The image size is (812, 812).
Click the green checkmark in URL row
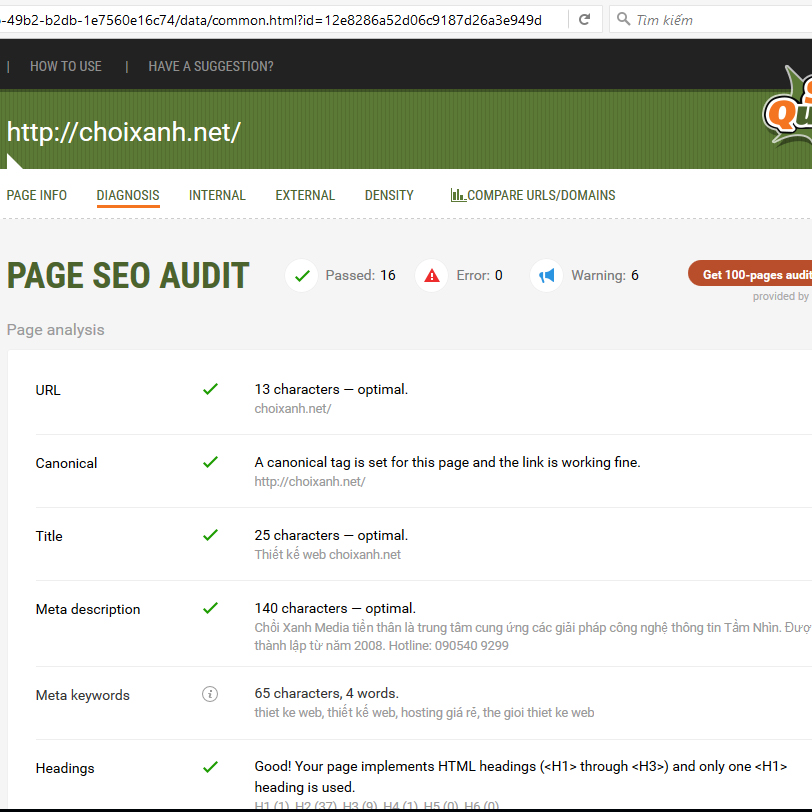tap(210, 389)
